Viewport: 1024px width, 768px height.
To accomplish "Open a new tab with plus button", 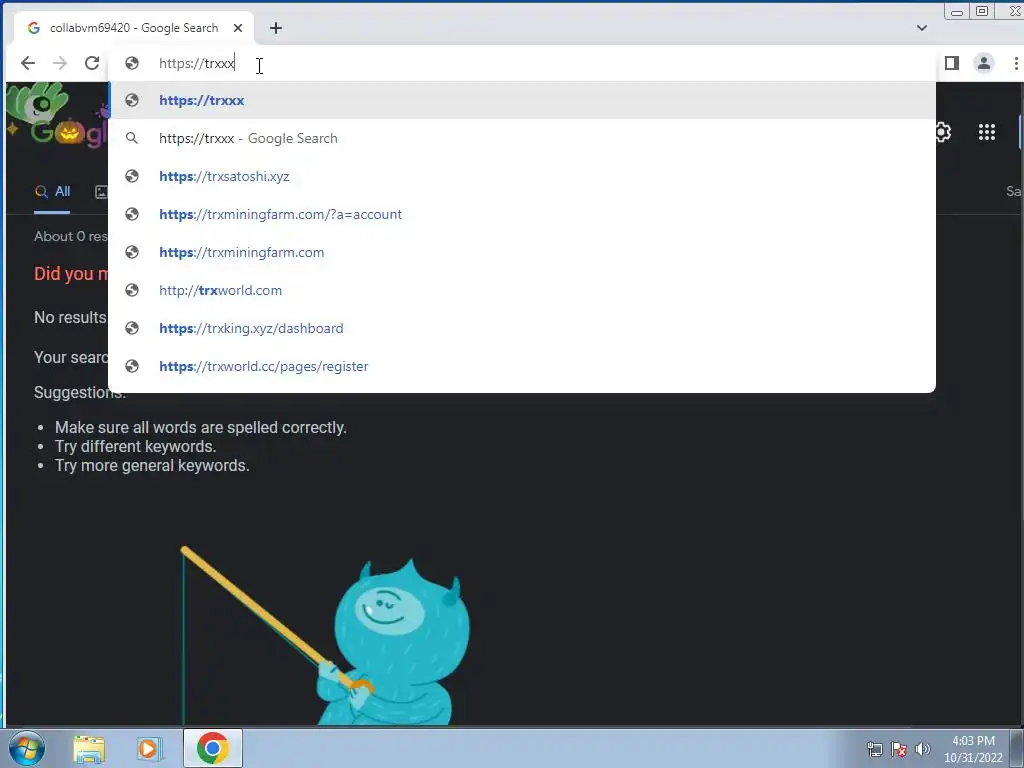I will pyautogui.click(x=276, y=28).
